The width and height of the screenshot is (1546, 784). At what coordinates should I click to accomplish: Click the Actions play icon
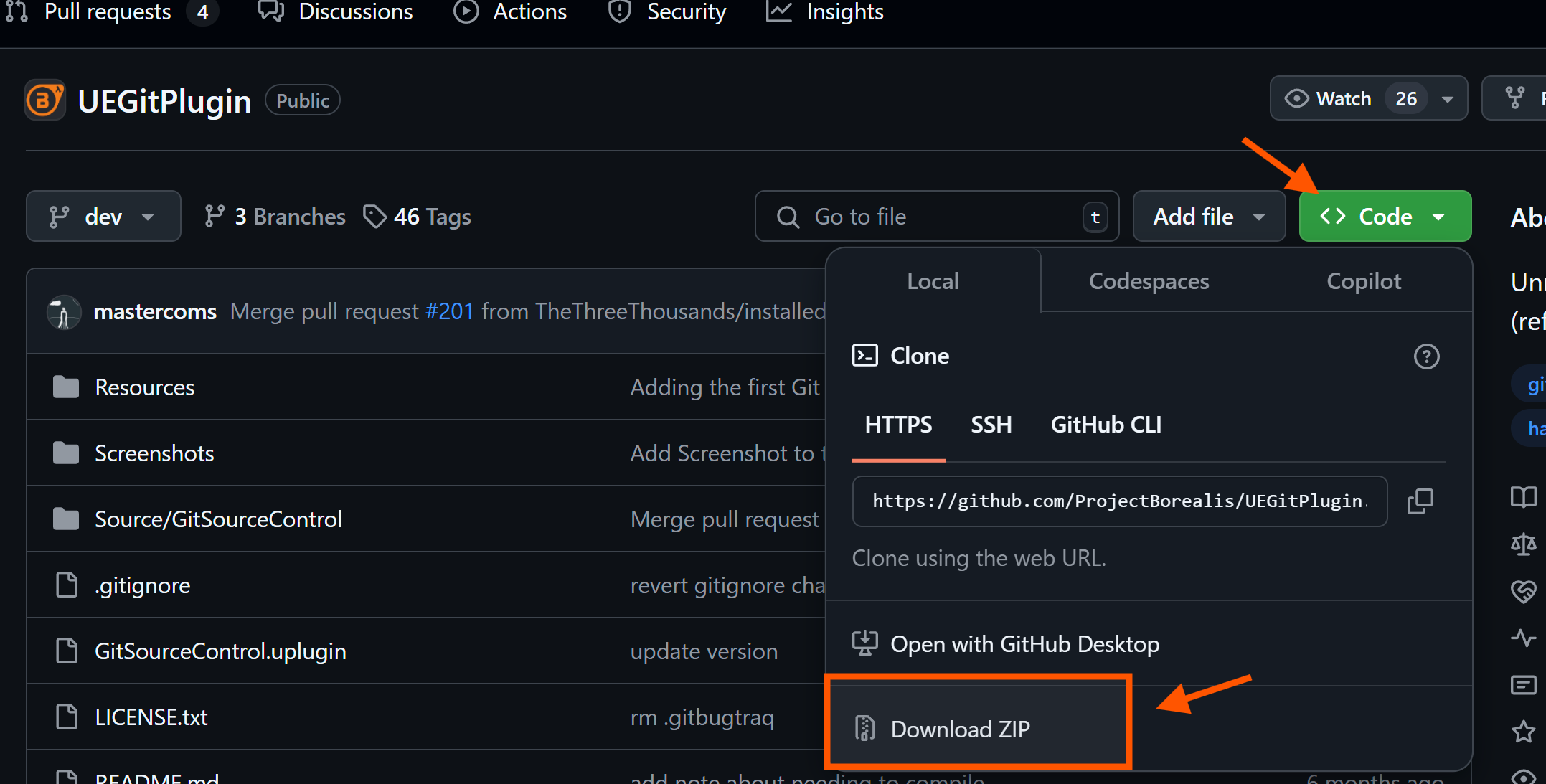coord(466,11)
